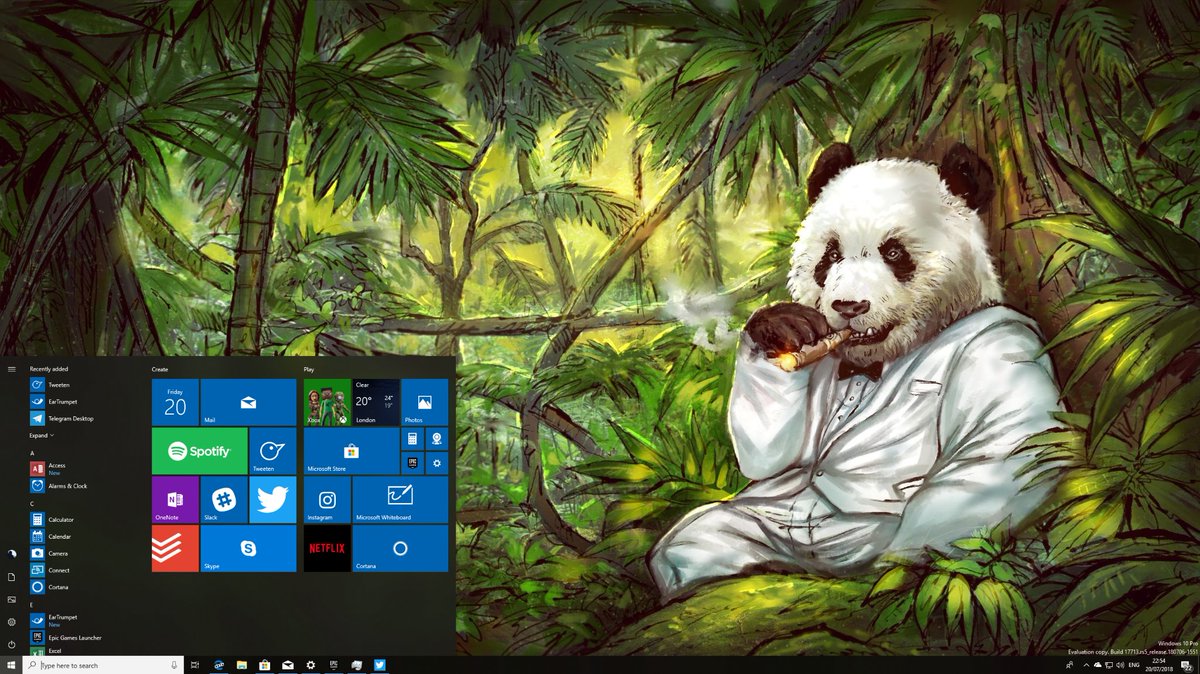Image resolution: width=1200 pixels, height=674 pixels.
Task: Open the purple OneNote tile
Action: tap(175, 500)
